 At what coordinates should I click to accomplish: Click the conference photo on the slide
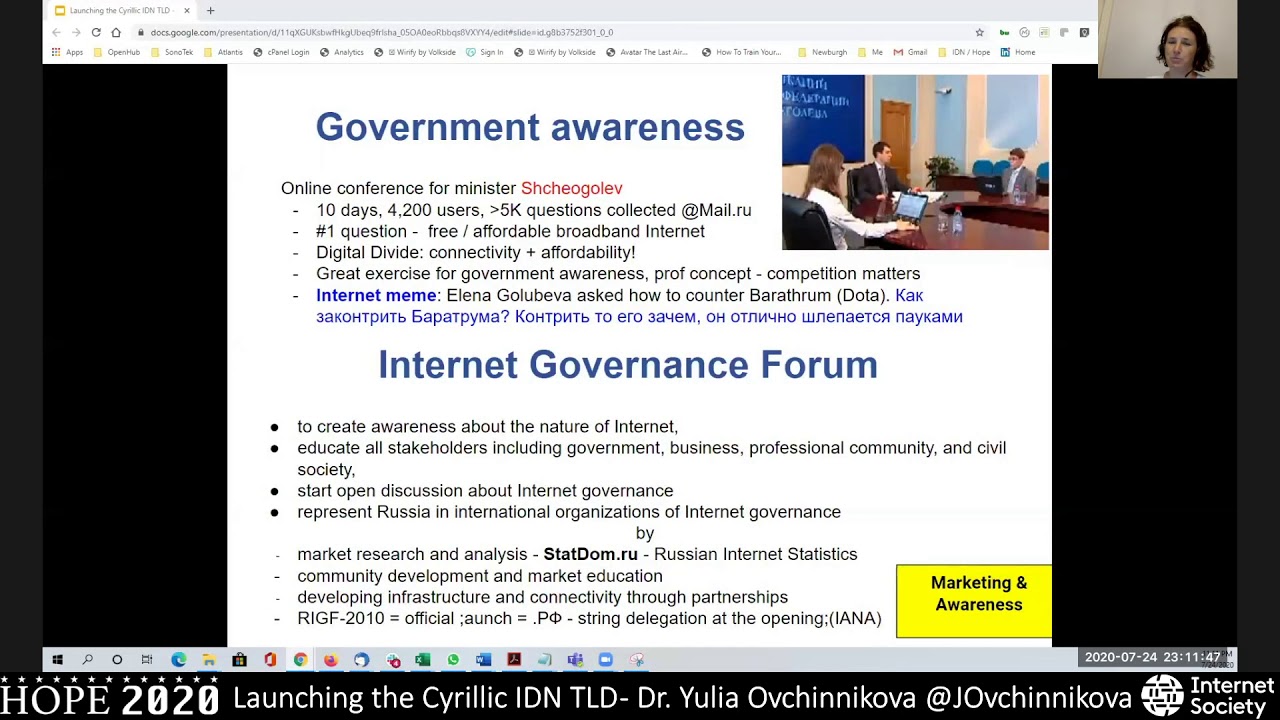(x=915, y=162)
